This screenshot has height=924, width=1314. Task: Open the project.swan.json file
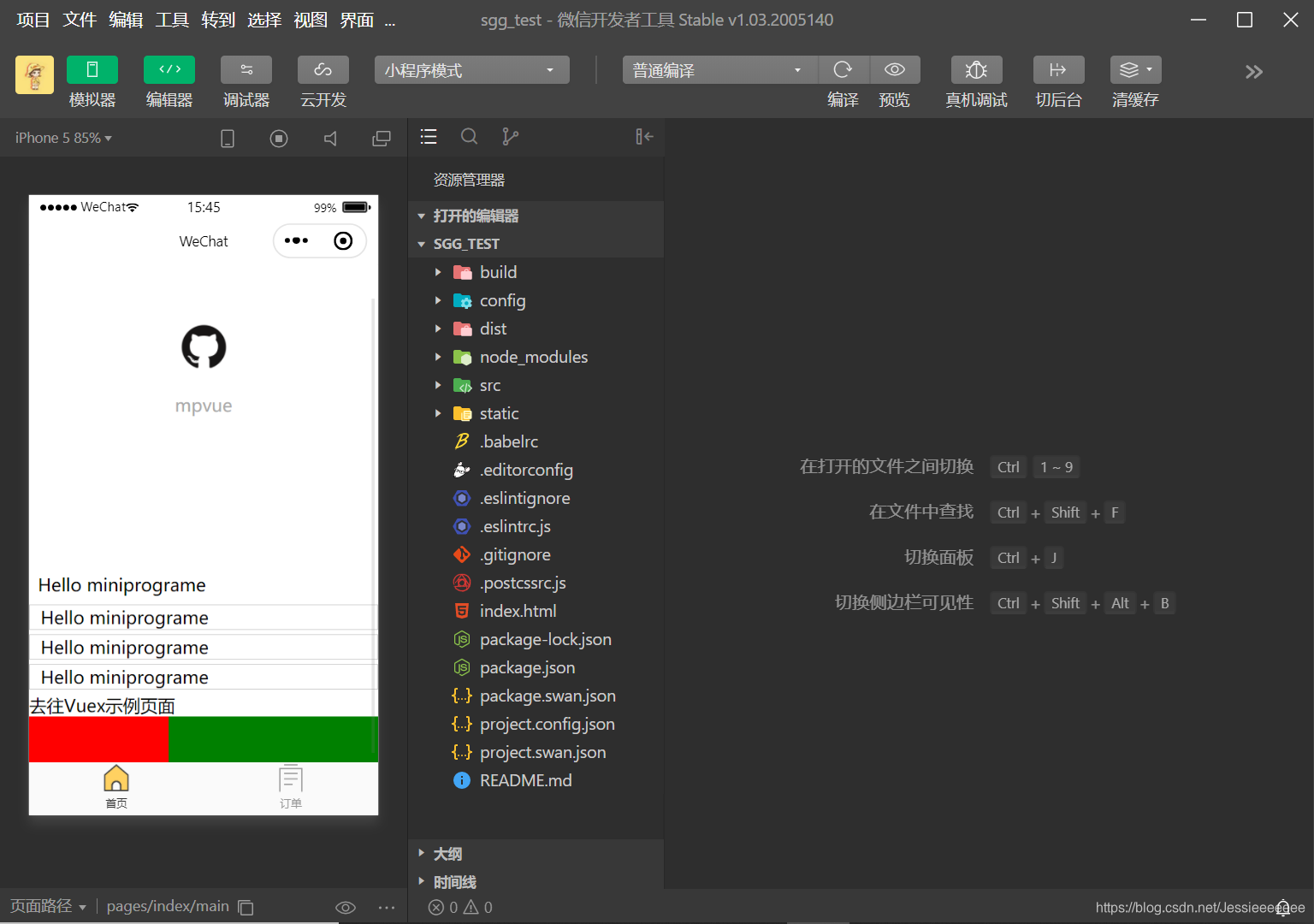click(536, 752)
